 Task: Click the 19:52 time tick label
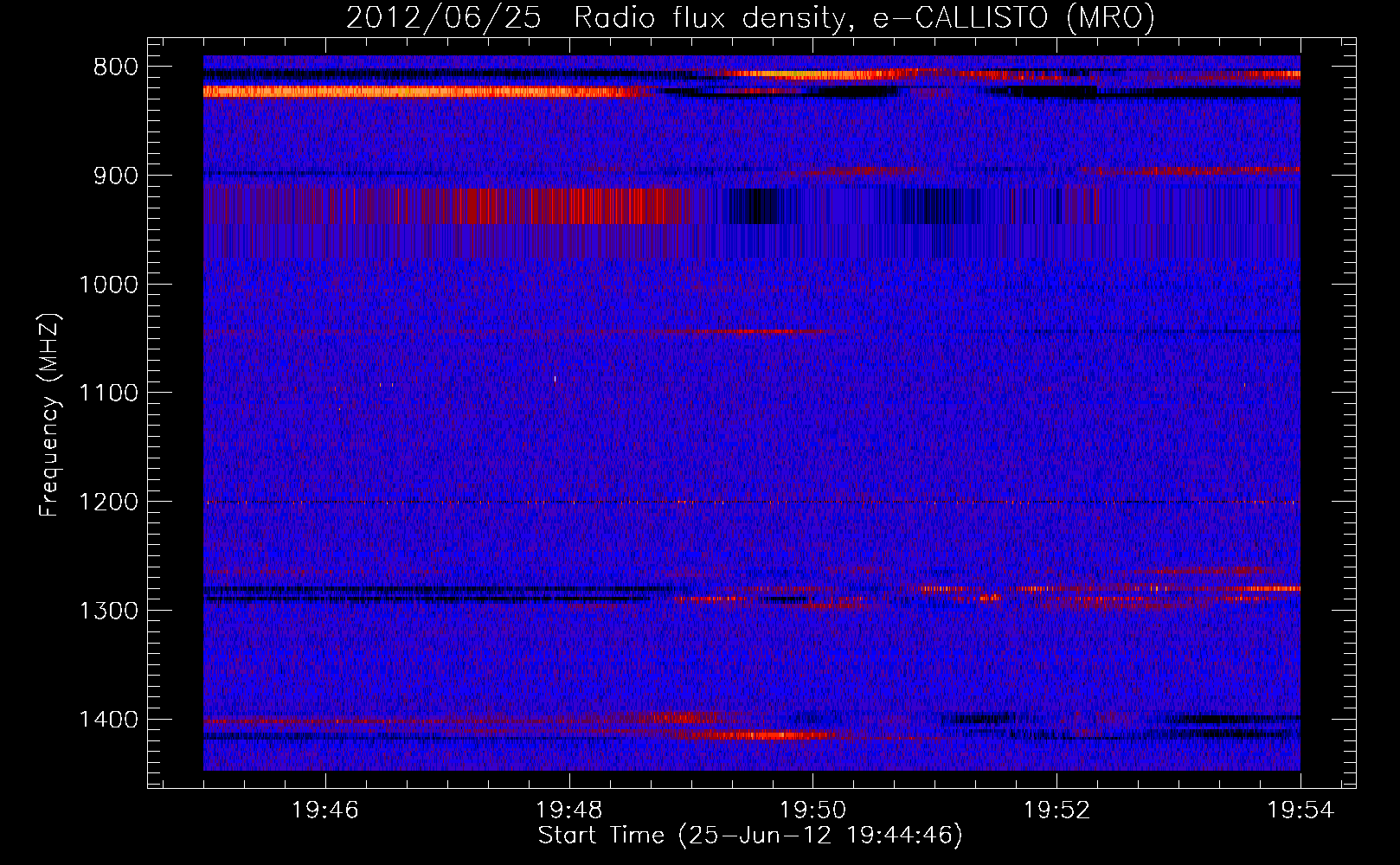click(x=1056, y=811)
